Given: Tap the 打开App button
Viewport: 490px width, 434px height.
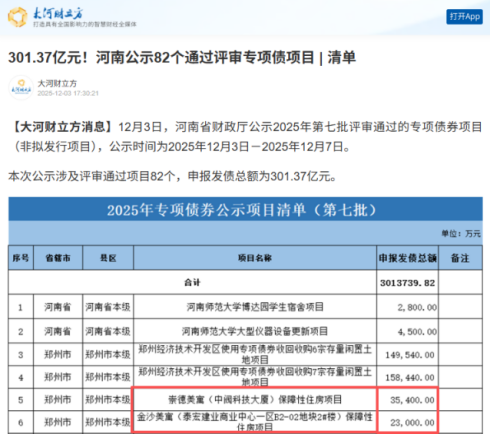Looking at the screenshot, I should 464,17.
